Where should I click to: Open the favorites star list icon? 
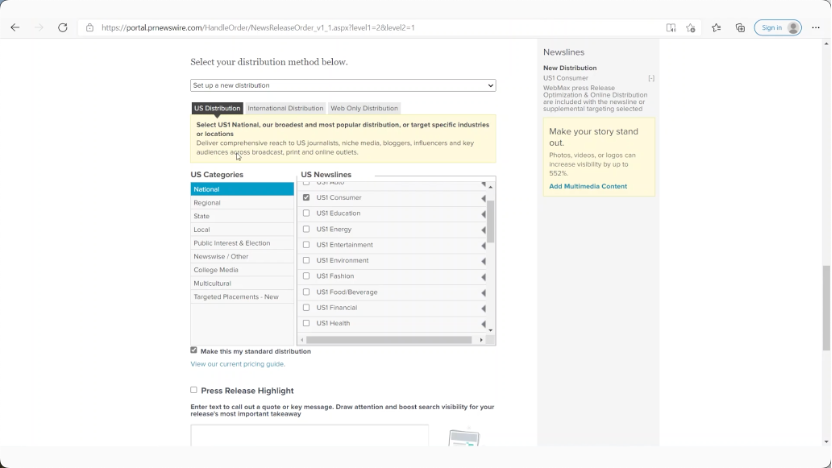click(x=716, y=27)
